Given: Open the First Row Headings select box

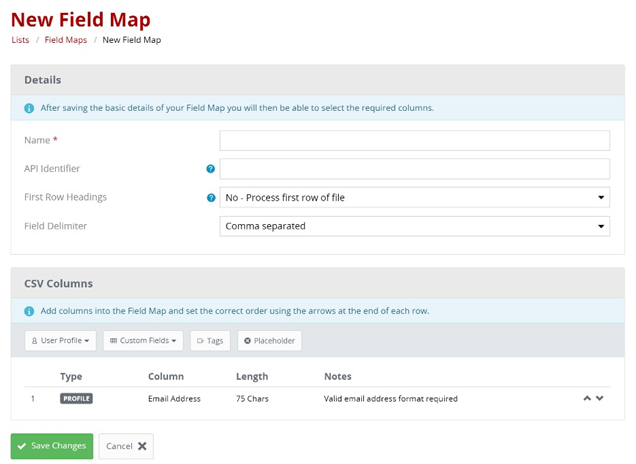Looking at the screenshot, I should tap(414, 198).
